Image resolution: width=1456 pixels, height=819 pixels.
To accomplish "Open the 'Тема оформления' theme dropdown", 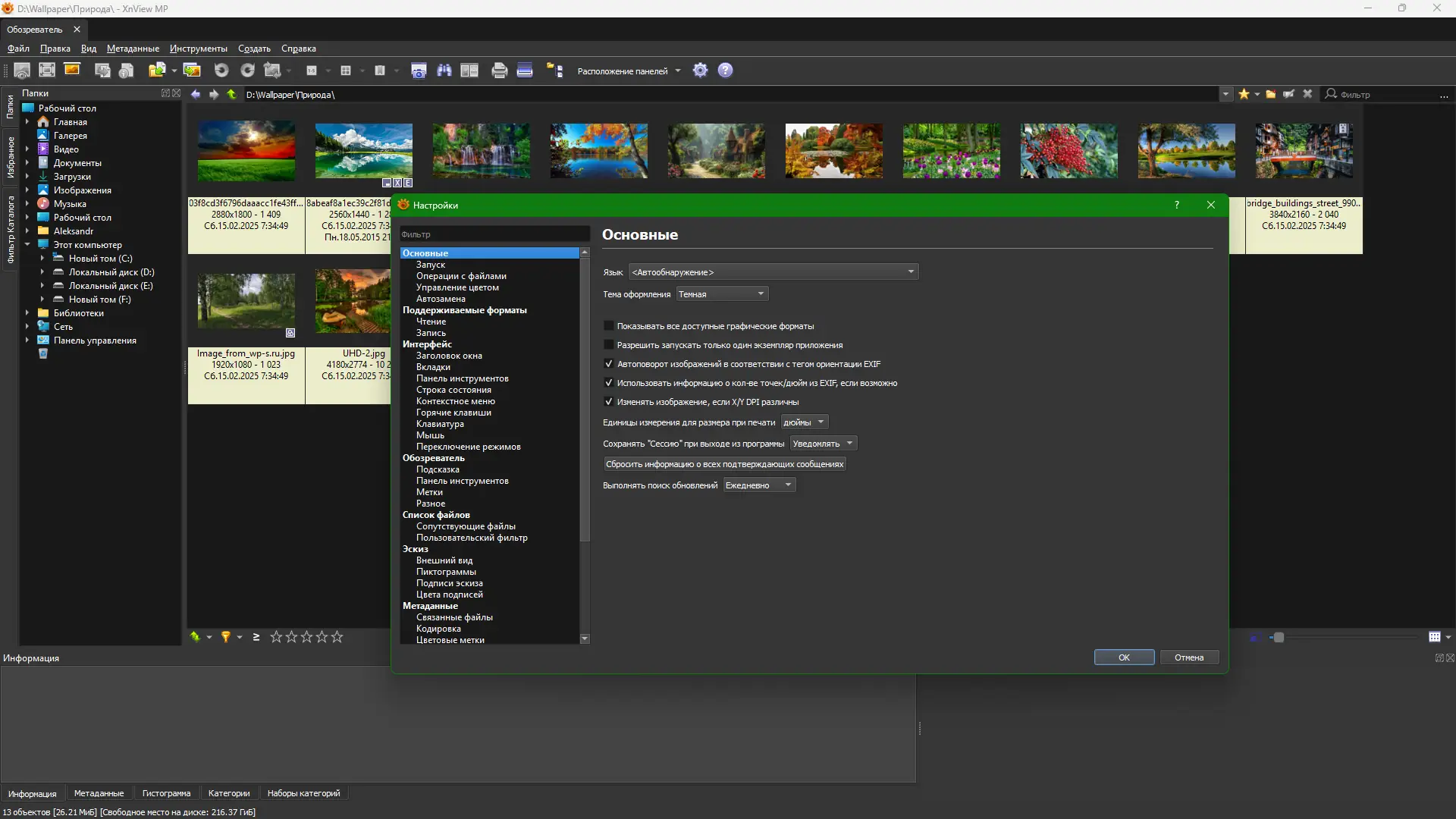I will 722,294.
